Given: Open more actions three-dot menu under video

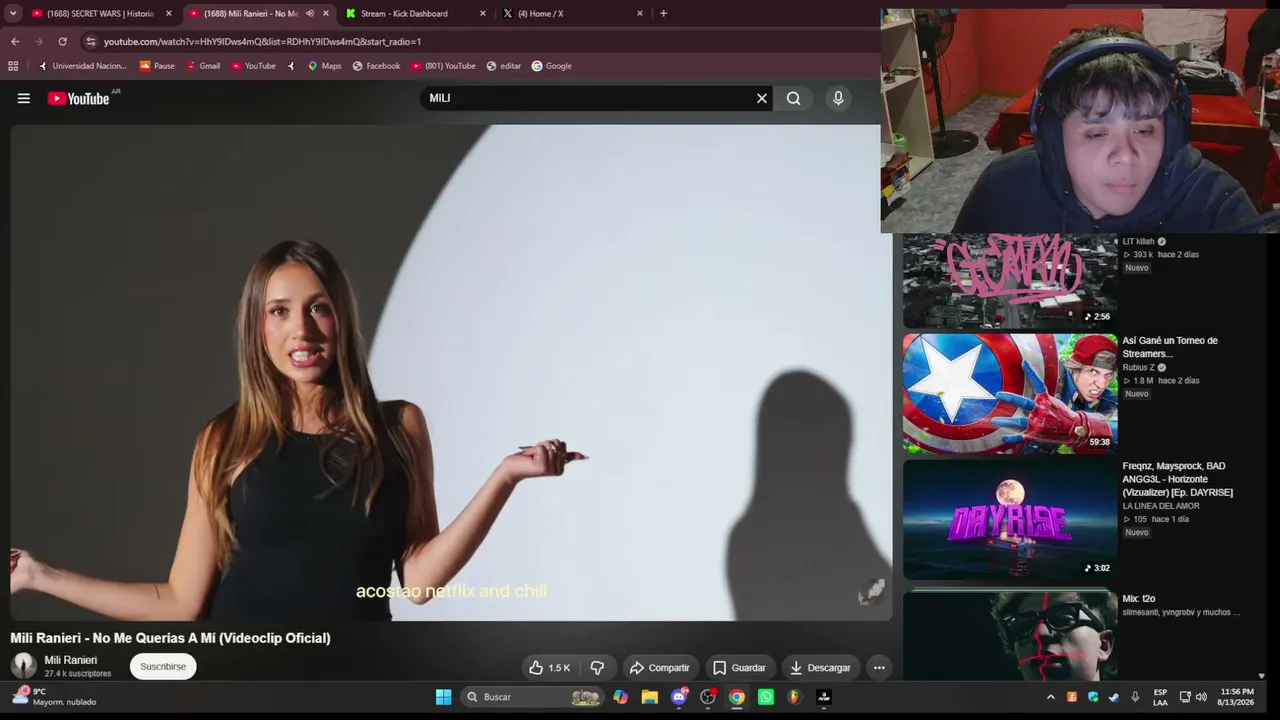Looking at the screenshot, I should click(879, 668).
